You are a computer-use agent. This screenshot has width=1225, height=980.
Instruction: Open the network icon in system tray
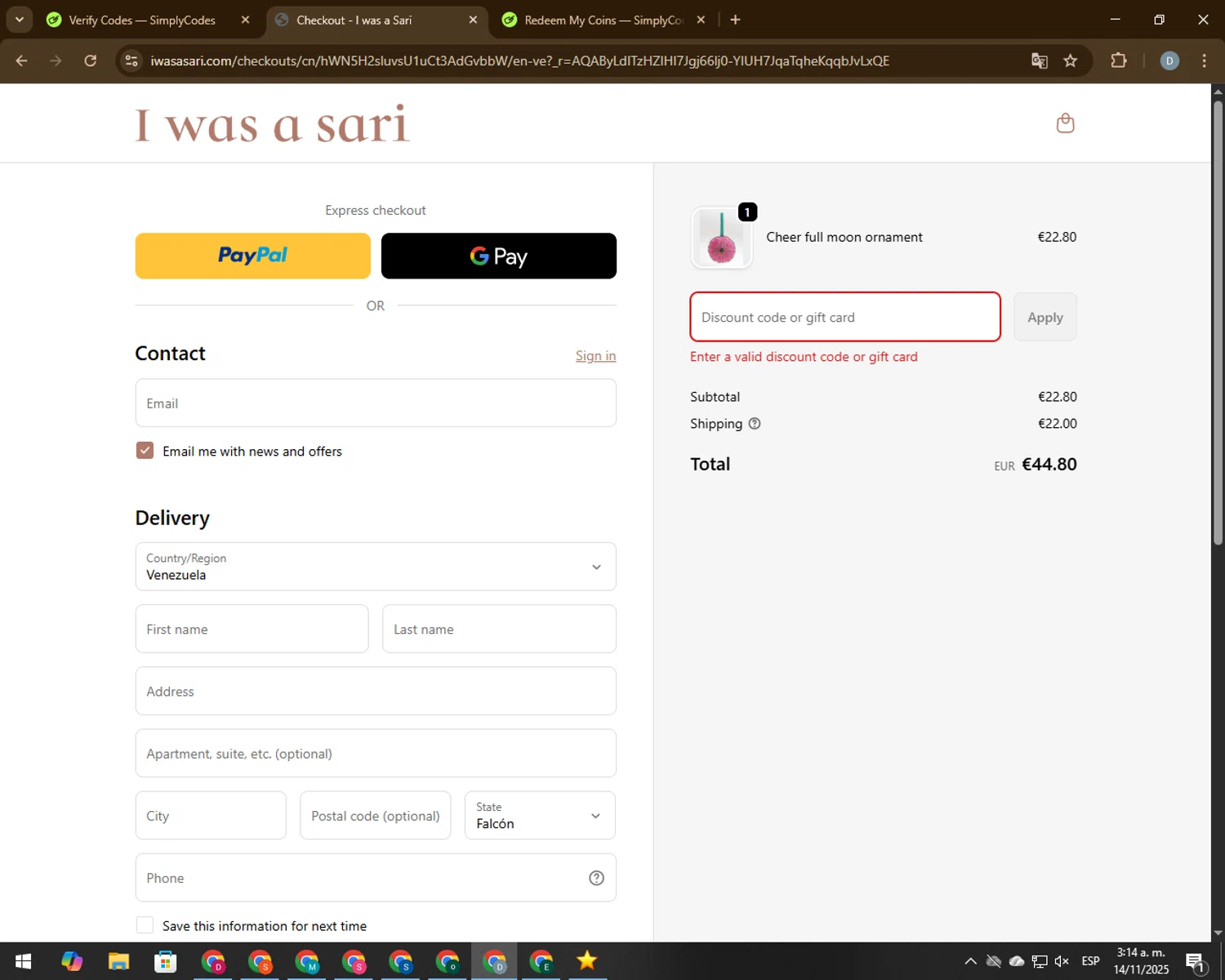click(1040, 961)
